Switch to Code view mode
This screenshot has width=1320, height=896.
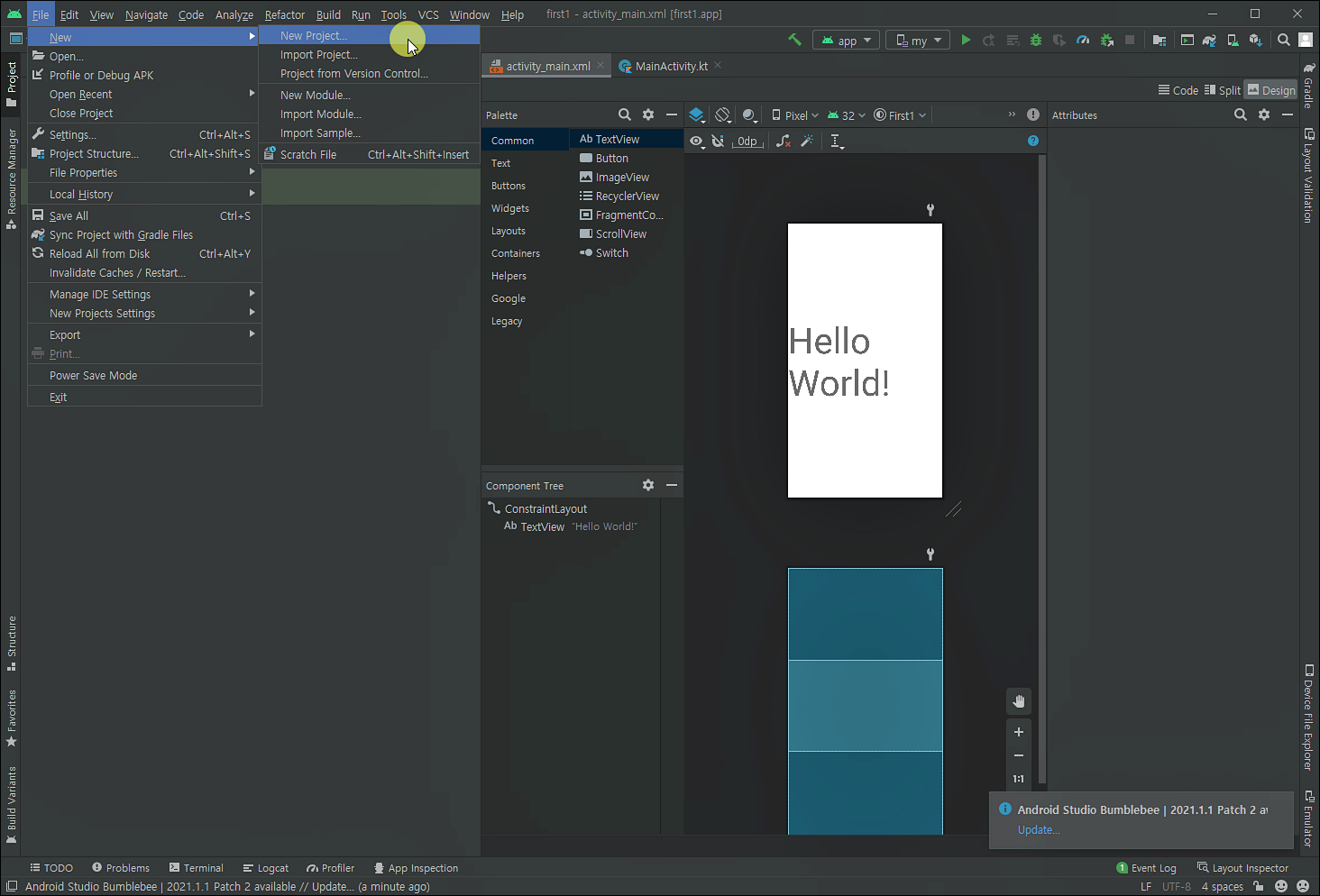[1178, 90]
